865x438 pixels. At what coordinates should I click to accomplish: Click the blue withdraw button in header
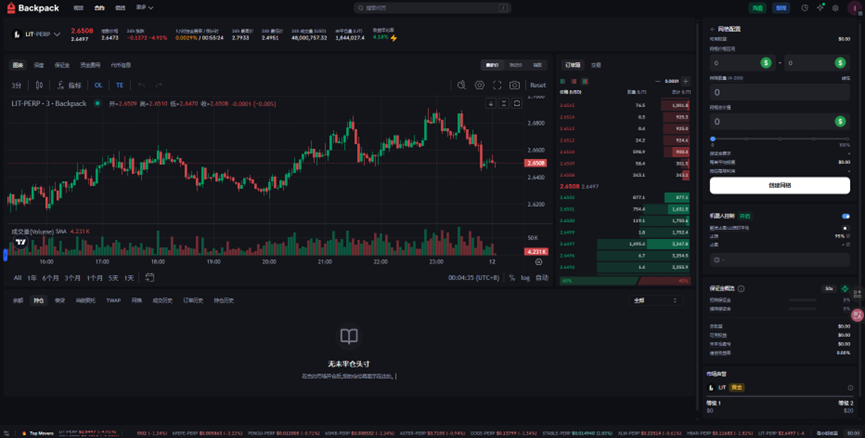click(781, 8)
